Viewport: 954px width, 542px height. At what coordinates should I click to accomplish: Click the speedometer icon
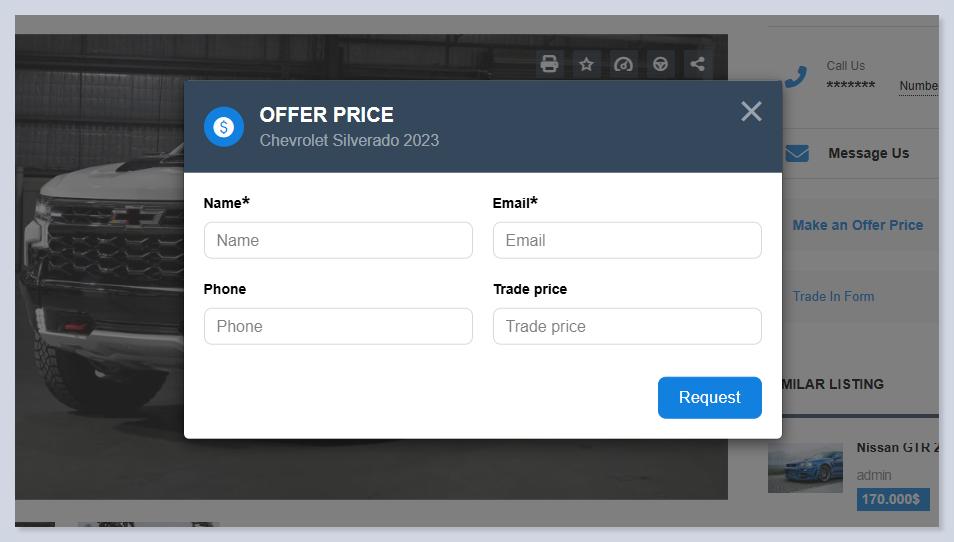[x=623, y=64]
